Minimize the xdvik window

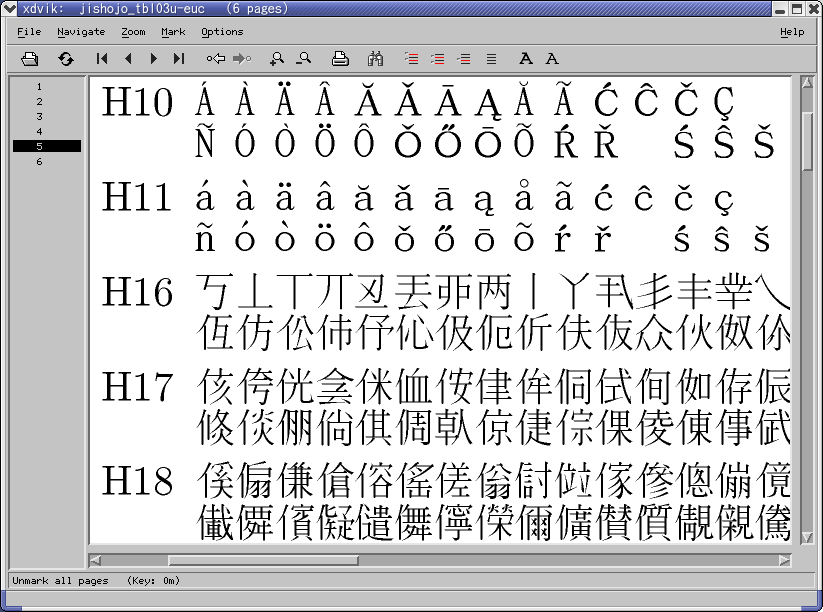click(x=780, y=9)
